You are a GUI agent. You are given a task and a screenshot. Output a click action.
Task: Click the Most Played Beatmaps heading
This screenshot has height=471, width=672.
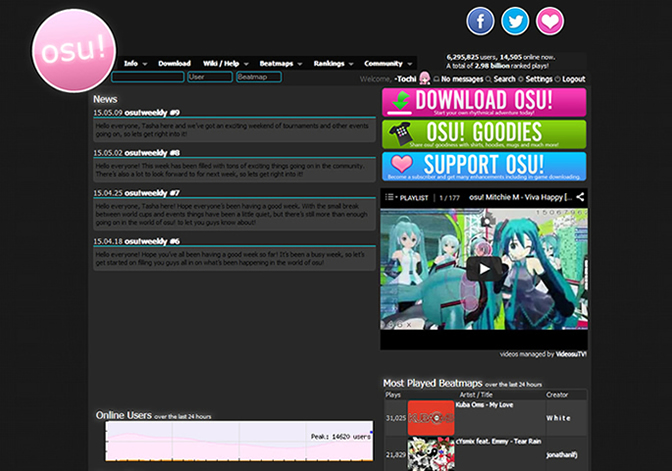click(x=432, y=383)
